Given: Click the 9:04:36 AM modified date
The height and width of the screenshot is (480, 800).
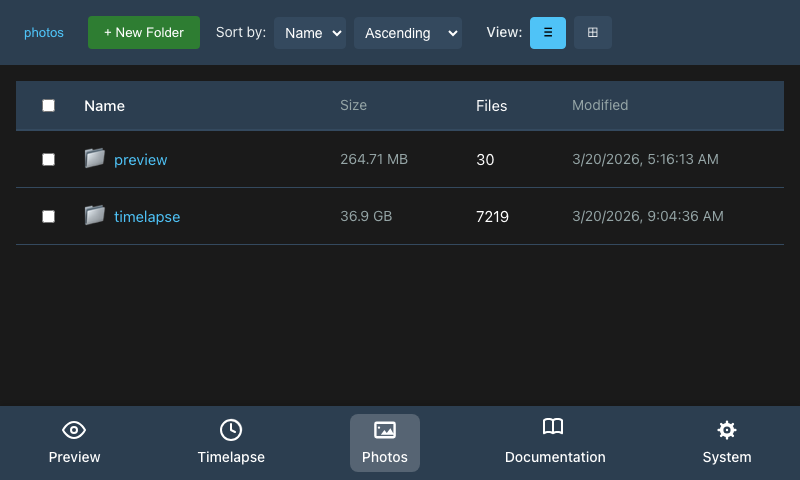Looking at the screenshot, I should (647, 216).
